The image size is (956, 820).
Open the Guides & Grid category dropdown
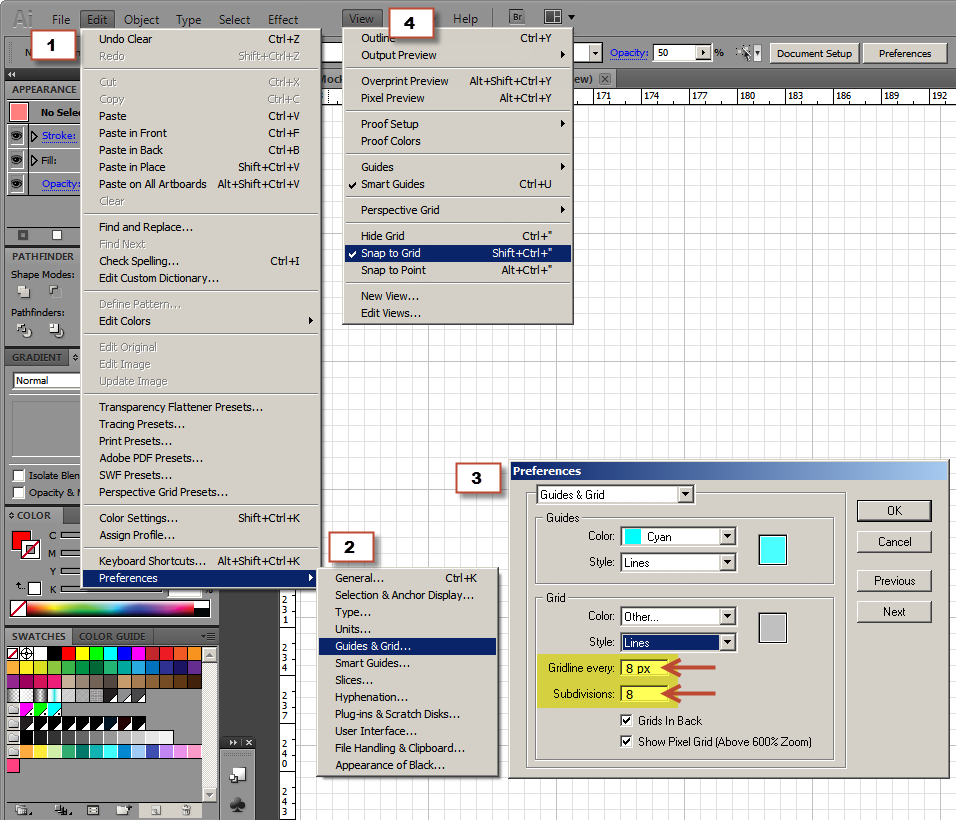point(685,494)
